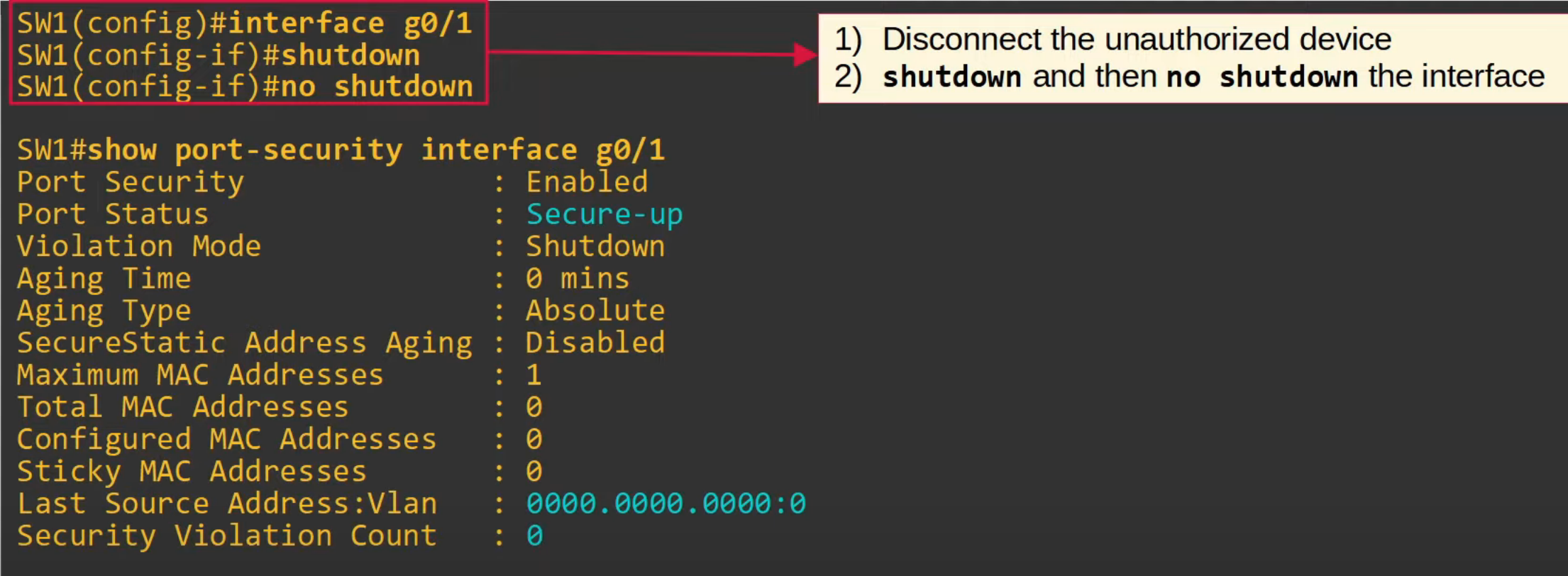Select the Aging Type 'Absolute' value
Screen dimensions: 1568x576
point(595,310)
